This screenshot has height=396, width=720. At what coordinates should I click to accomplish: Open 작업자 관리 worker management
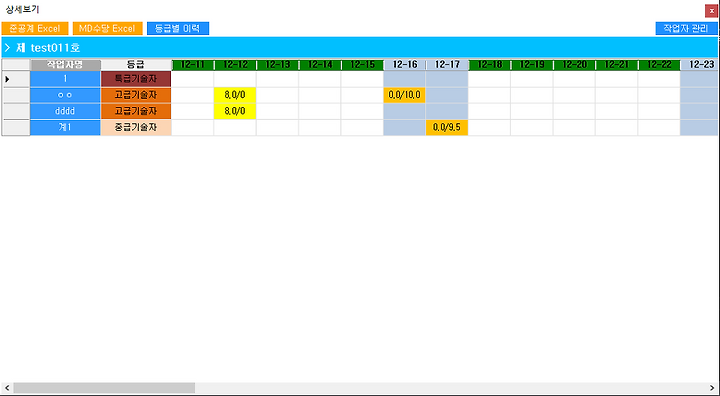tap(686, 28)
